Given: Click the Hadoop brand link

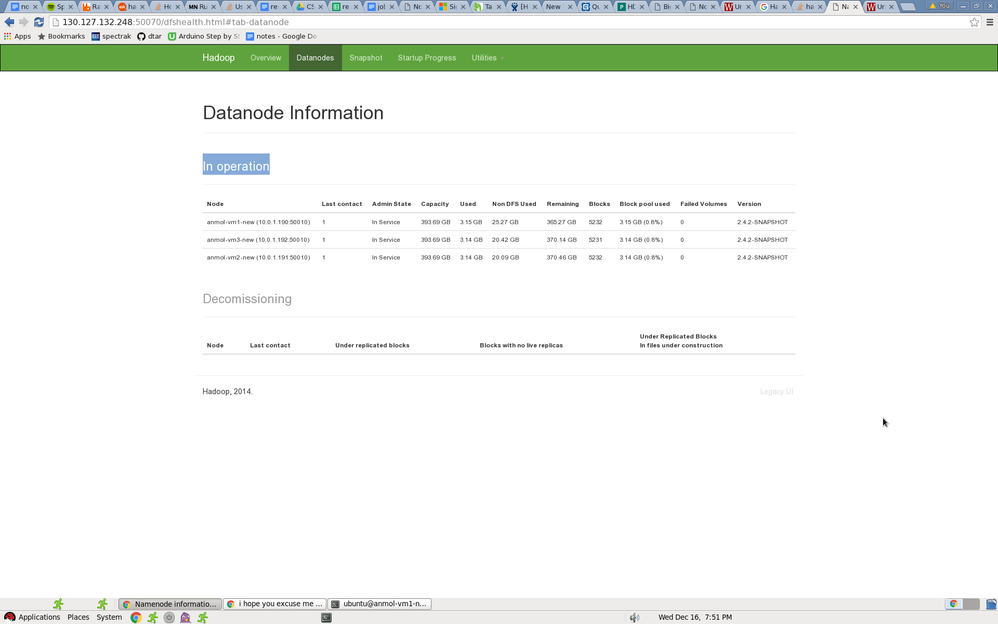Looking at the screenshot, I should (x=218, y=58).
